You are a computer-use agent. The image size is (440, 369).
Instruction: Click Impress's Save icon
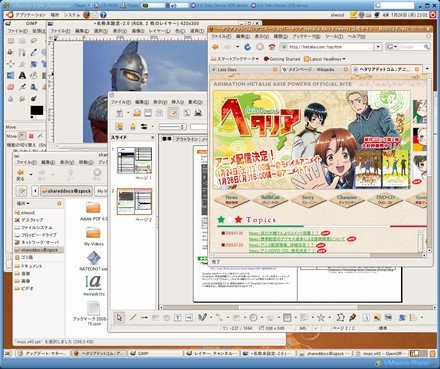click(x=148, y=113)
